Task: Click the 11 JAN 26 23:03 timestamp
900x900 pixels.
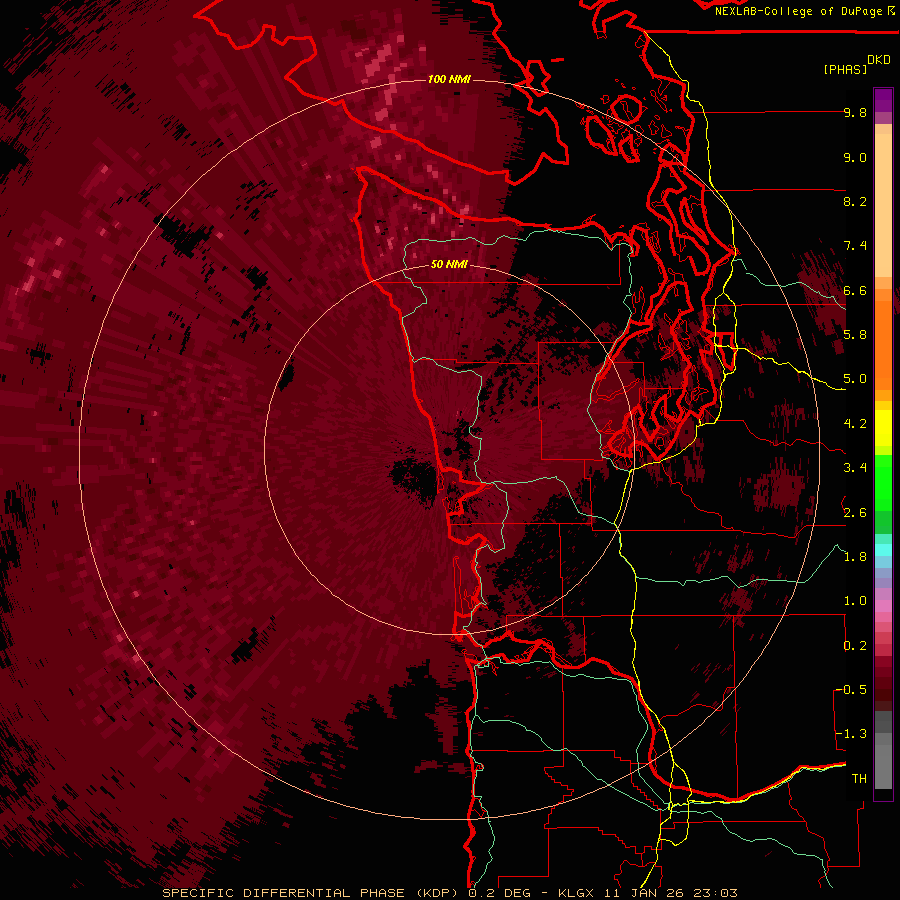Action: click(x=670, y=893)
